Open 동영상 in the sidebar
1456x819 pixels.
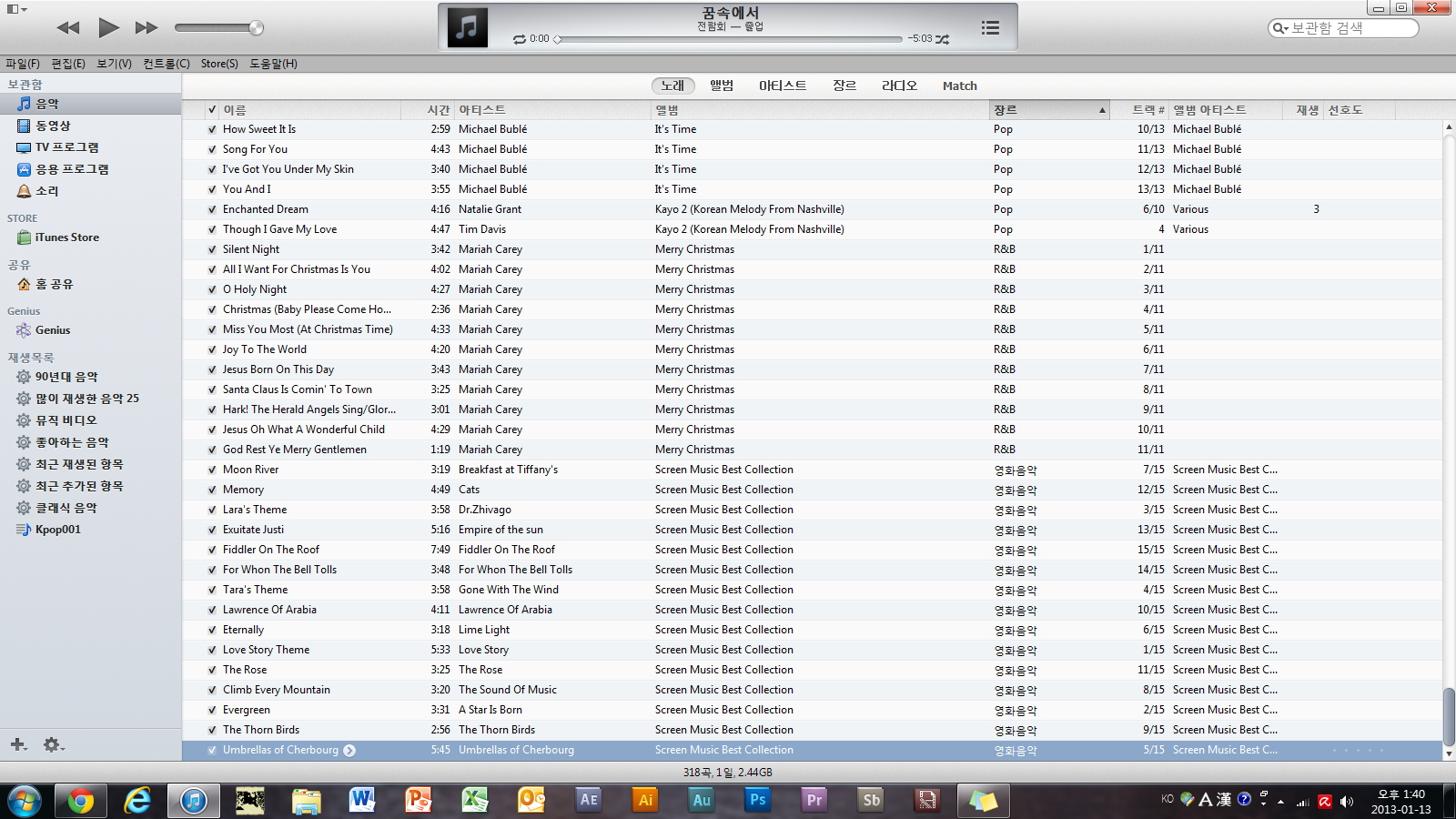91,126
